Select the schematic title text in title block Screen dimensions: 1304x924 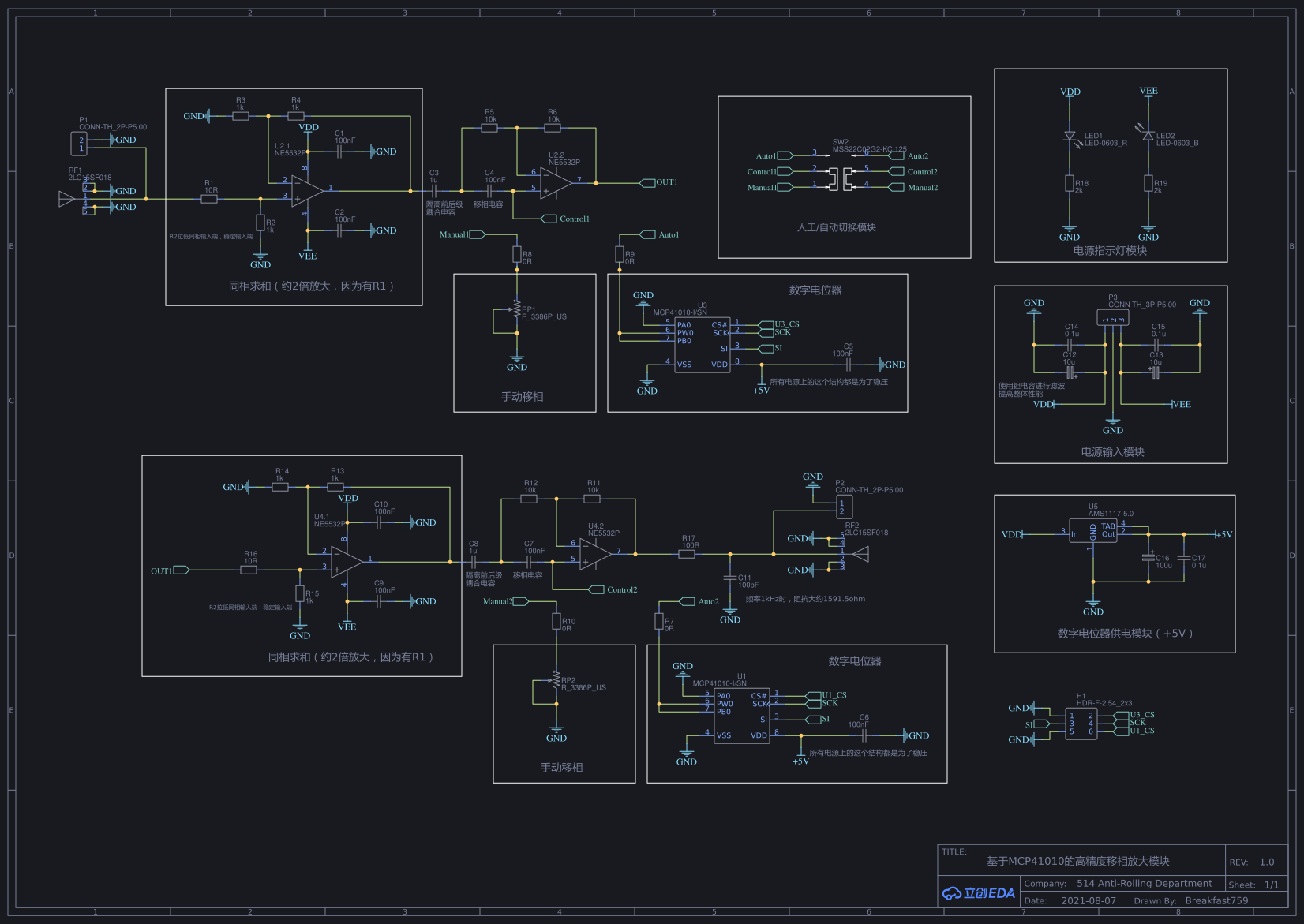point(1077,861)
